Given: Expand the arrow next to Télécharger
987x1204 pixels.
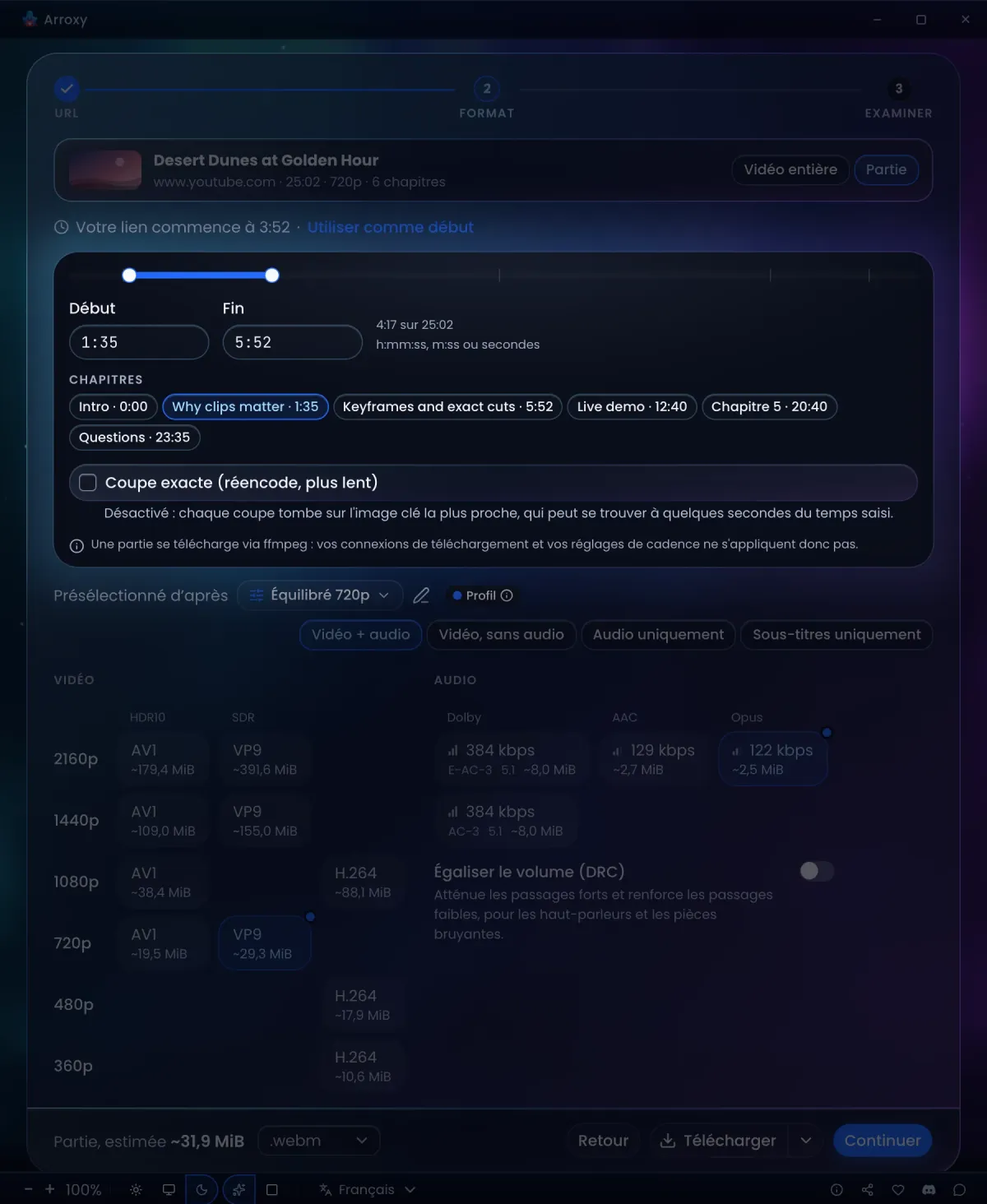Looking at the screenshot, I should point(806,1141).
